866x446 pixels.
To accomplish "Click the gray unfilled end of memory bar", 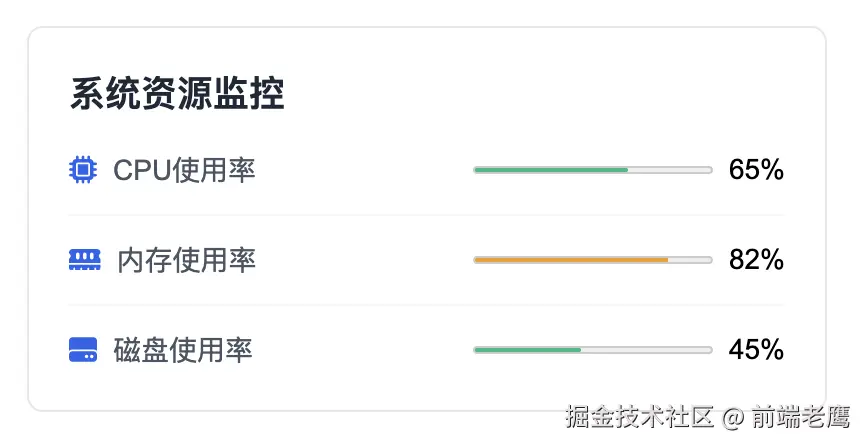I will [x=690, y=260].
